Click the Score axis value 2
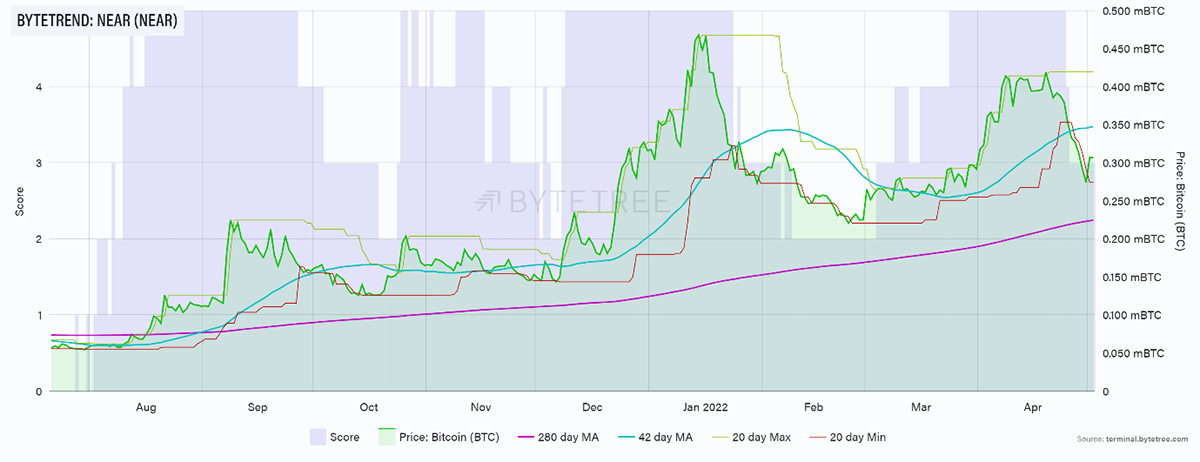 coord(39,240)
